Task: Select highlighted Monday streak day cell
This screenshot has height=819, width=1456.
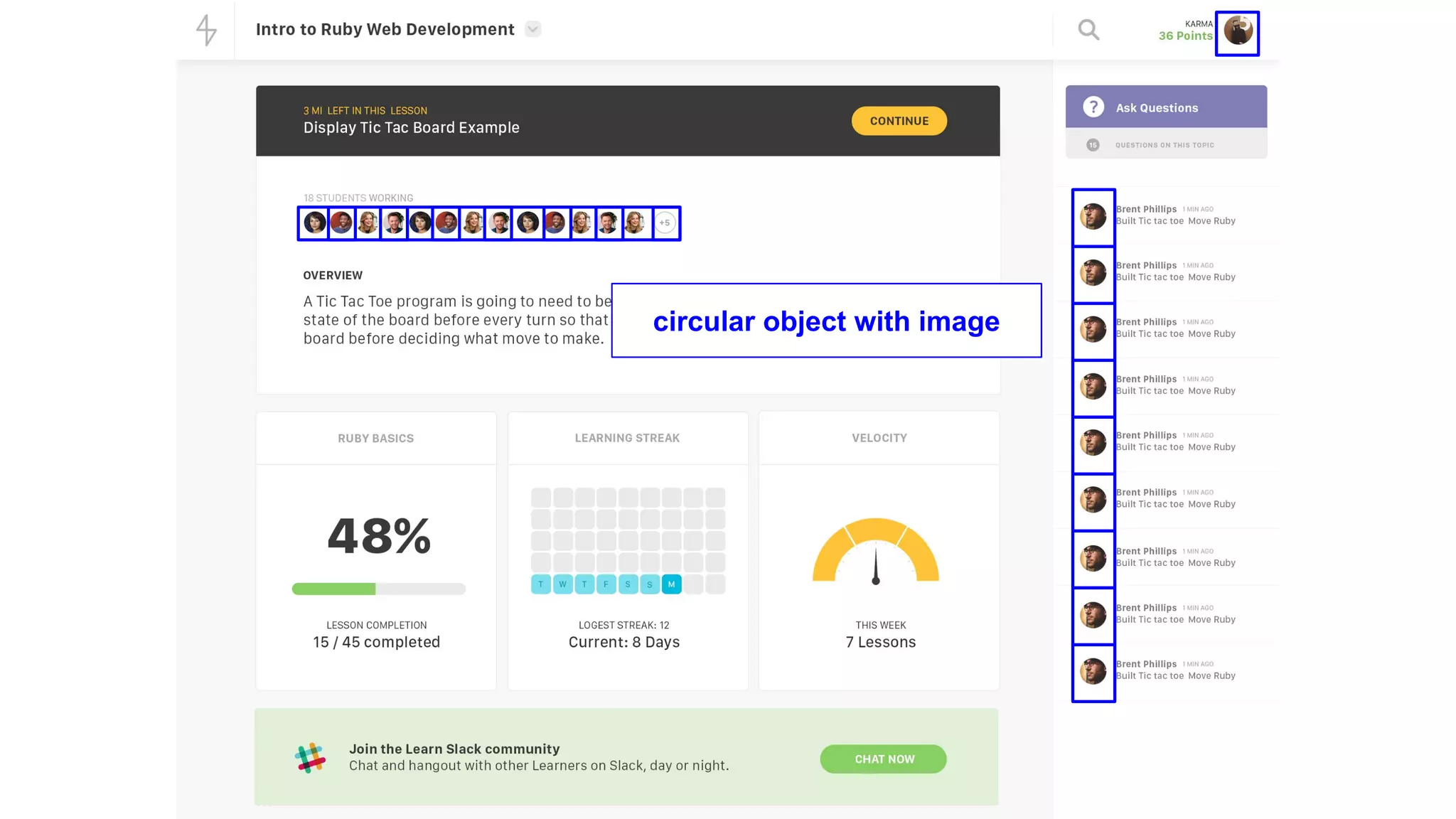Action: 671,584
